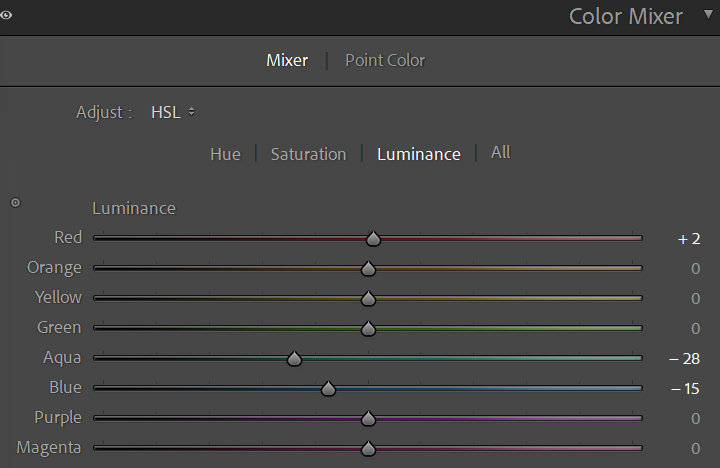This screenshot has height=468, width=720.
Task: Click the Blue slider label
Action: pyautogui.click(x=65, y=387)
